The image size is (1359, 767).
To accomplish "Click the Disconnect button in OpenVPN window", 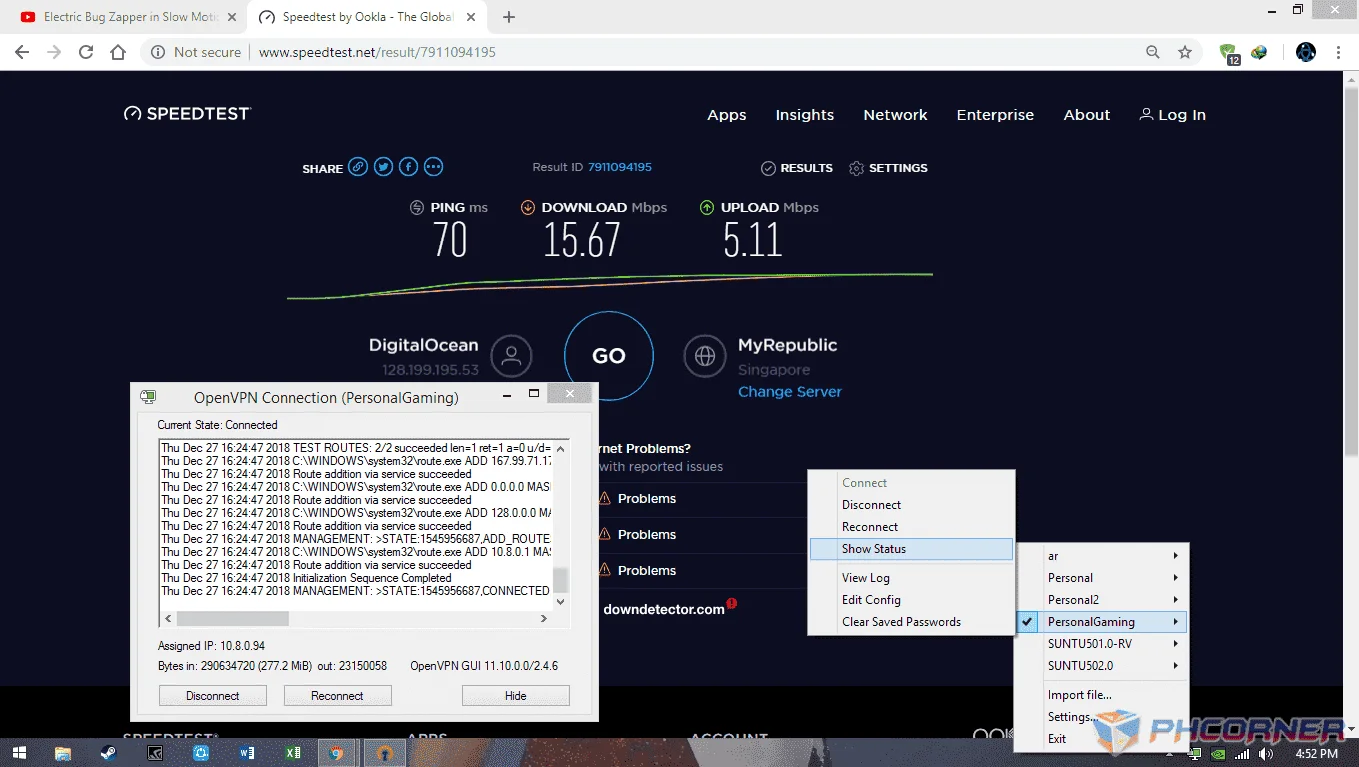I will click(x=213, y=695).
